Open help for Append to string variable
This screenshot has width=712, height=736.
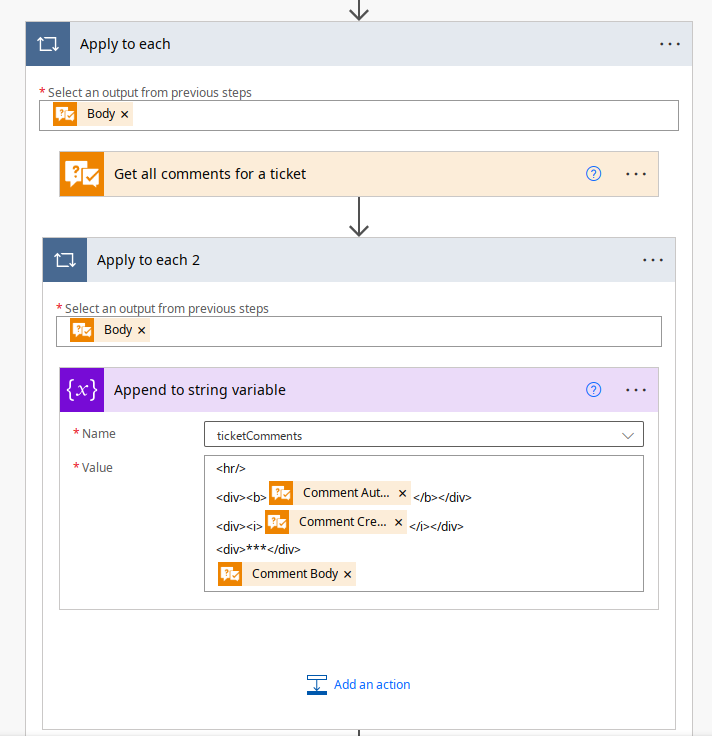click(593, 390)
